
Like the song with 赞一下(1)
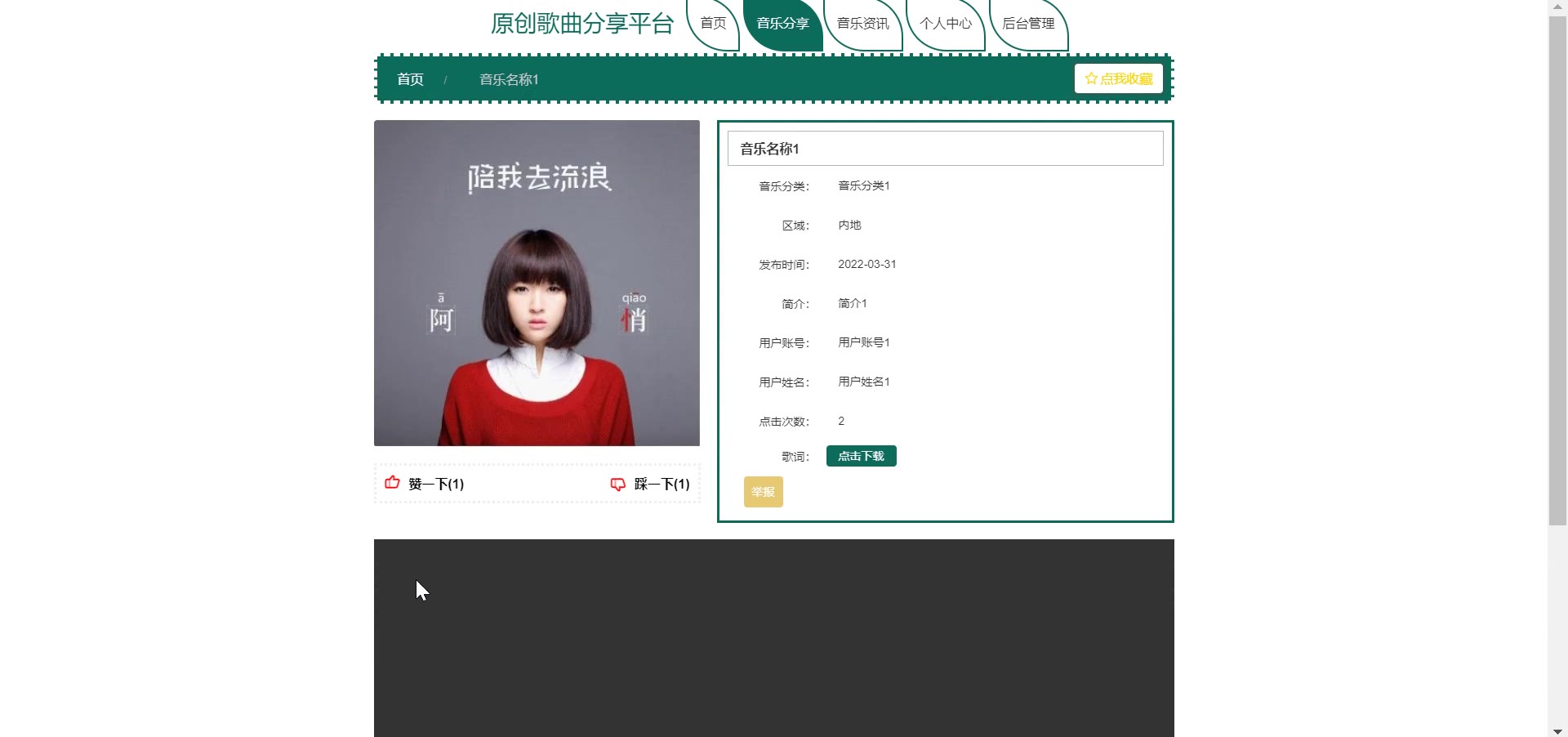click(x=425, y=484)
